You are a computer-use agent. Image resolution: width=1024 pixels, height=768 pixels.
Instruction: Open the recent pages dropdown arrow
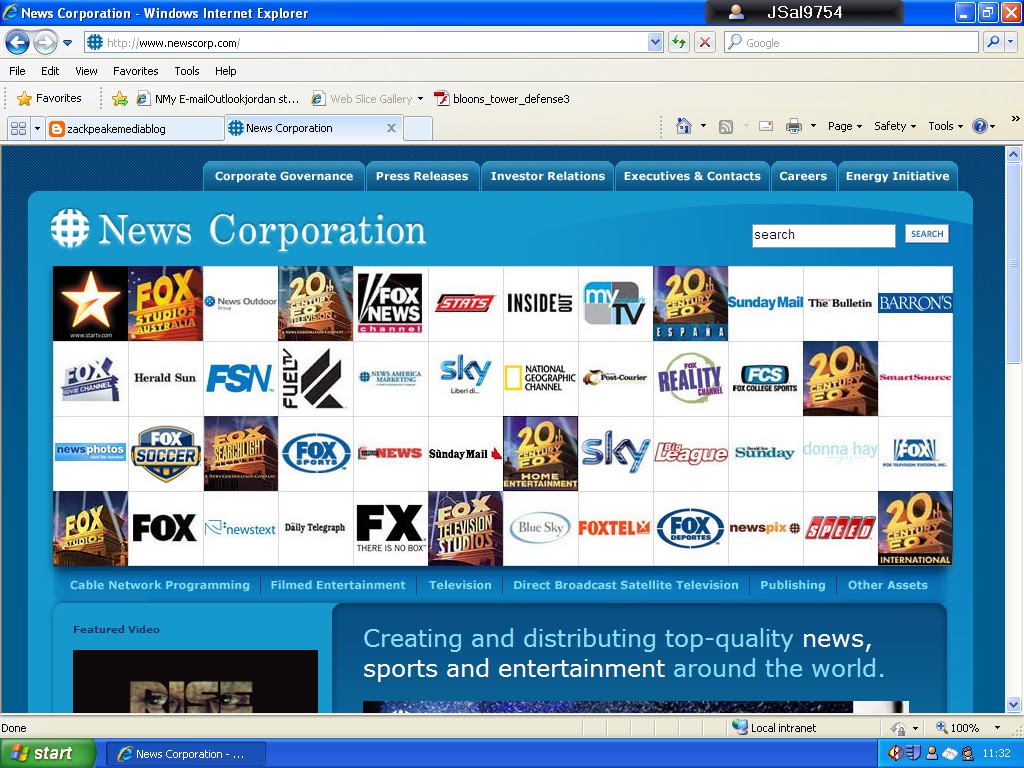tap(67, 43)
